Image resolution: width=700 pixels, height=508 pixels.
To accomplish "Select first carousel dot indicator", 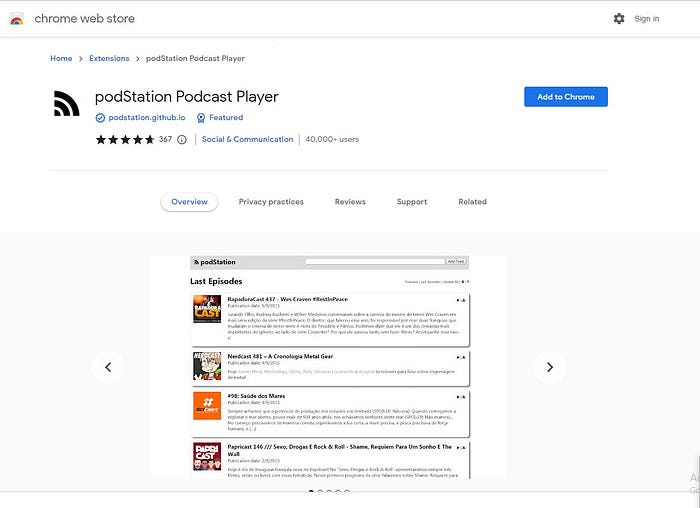I will [311, 491].
